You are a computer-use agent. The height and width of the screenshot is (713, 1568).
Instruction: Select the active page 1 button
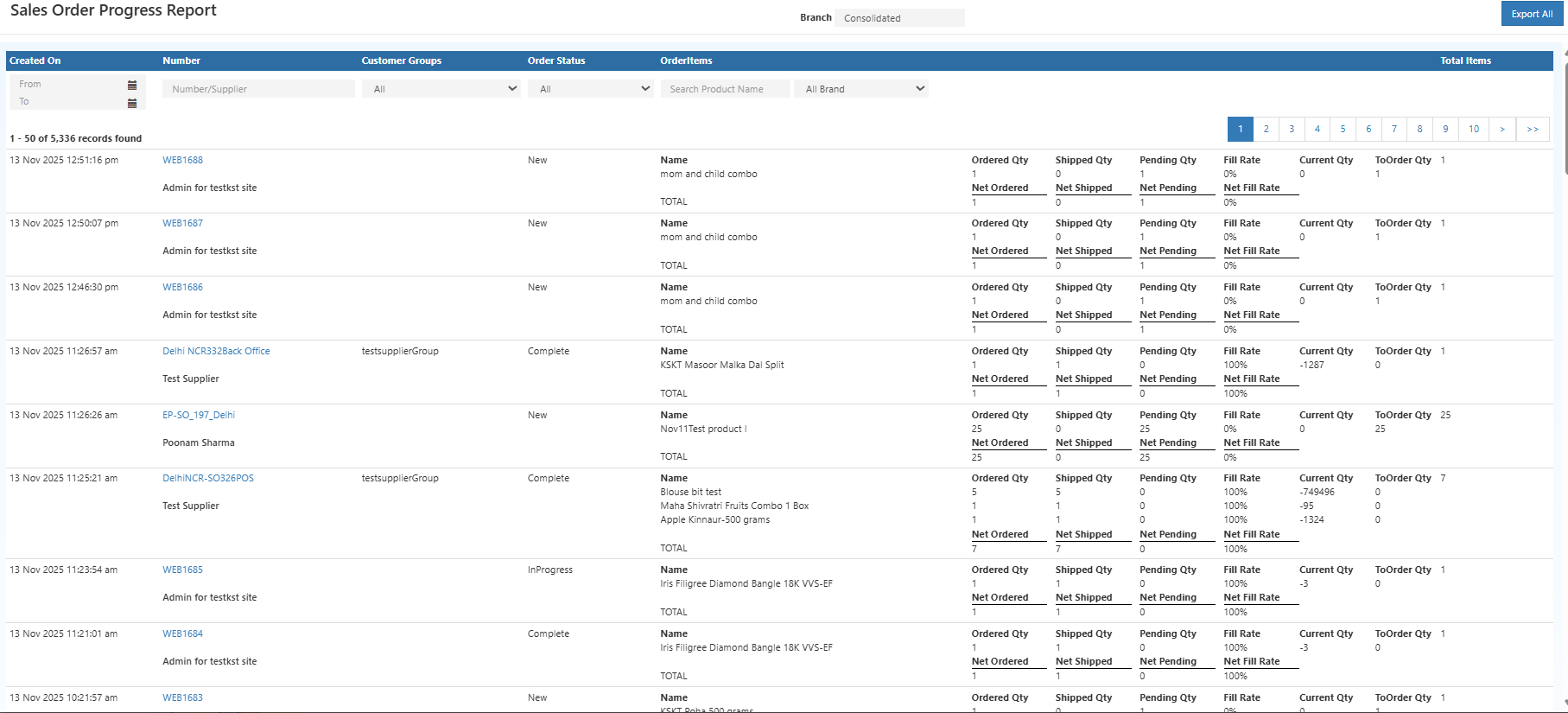tap(1241, 129)
